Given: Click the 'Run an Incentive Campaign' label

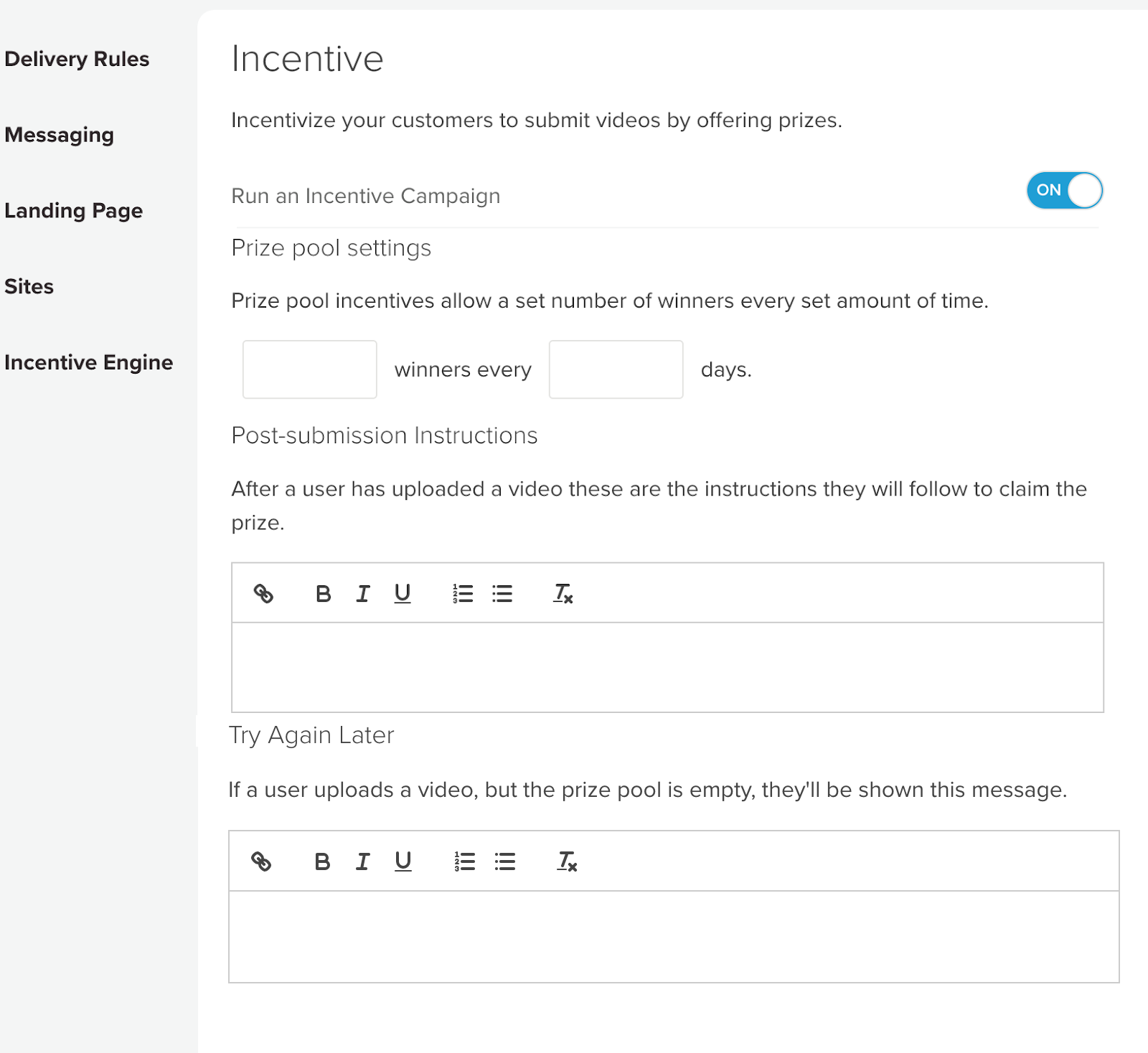Looking at the screenshot, I should (x=366, y=196).
